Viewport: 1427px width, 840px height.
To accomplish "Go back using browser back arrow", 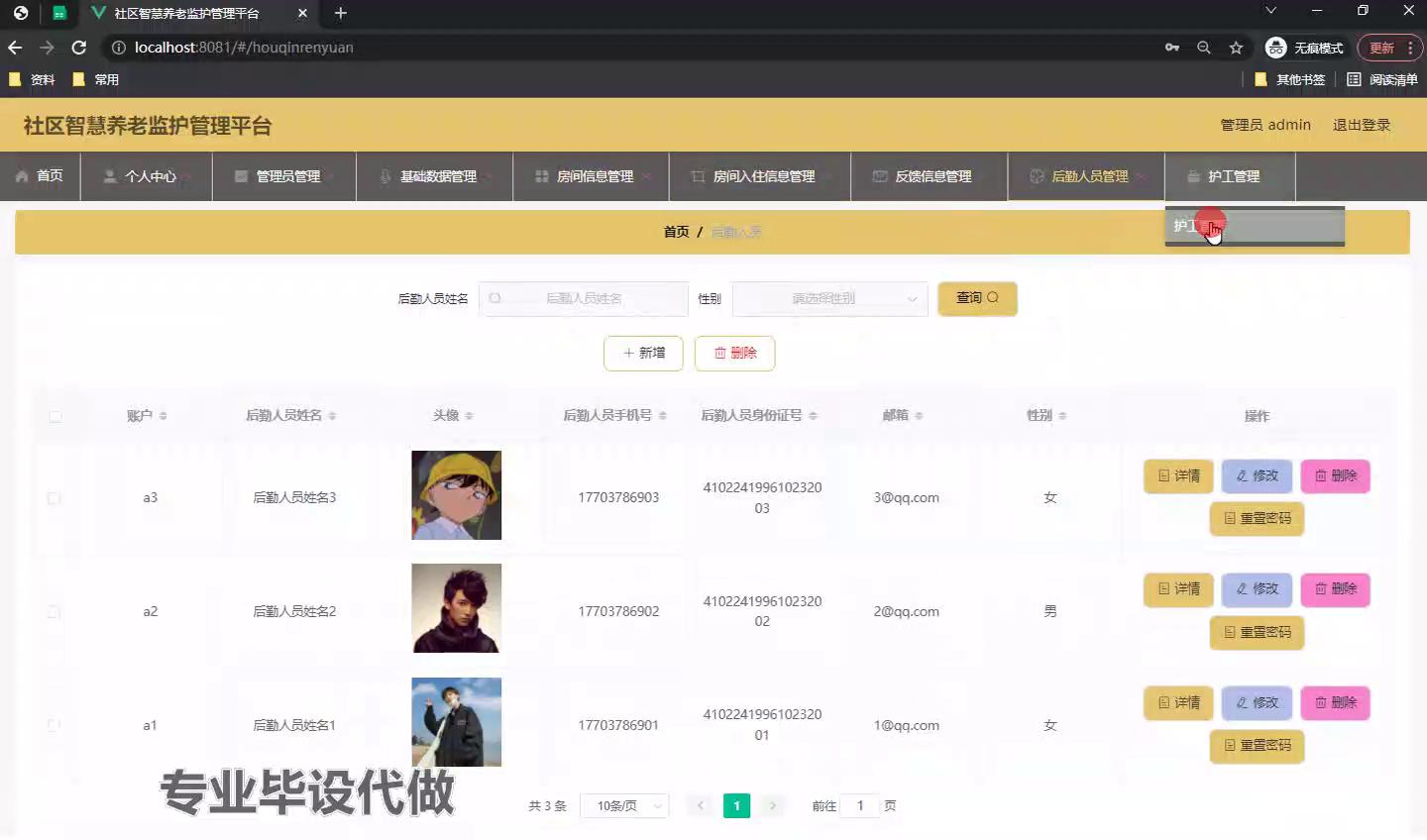I will 15,48.
